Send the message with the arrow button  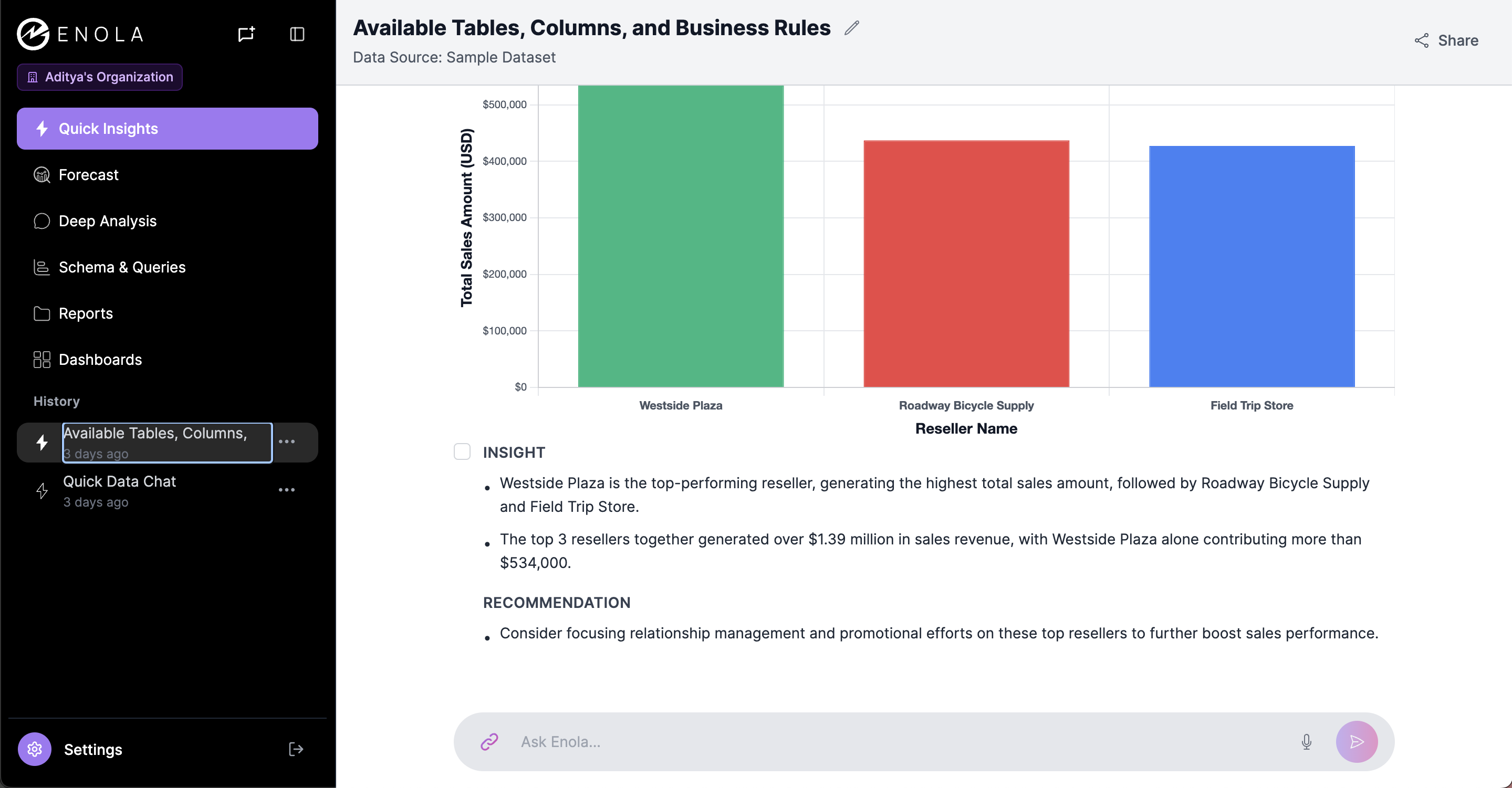pos(1357,742)
